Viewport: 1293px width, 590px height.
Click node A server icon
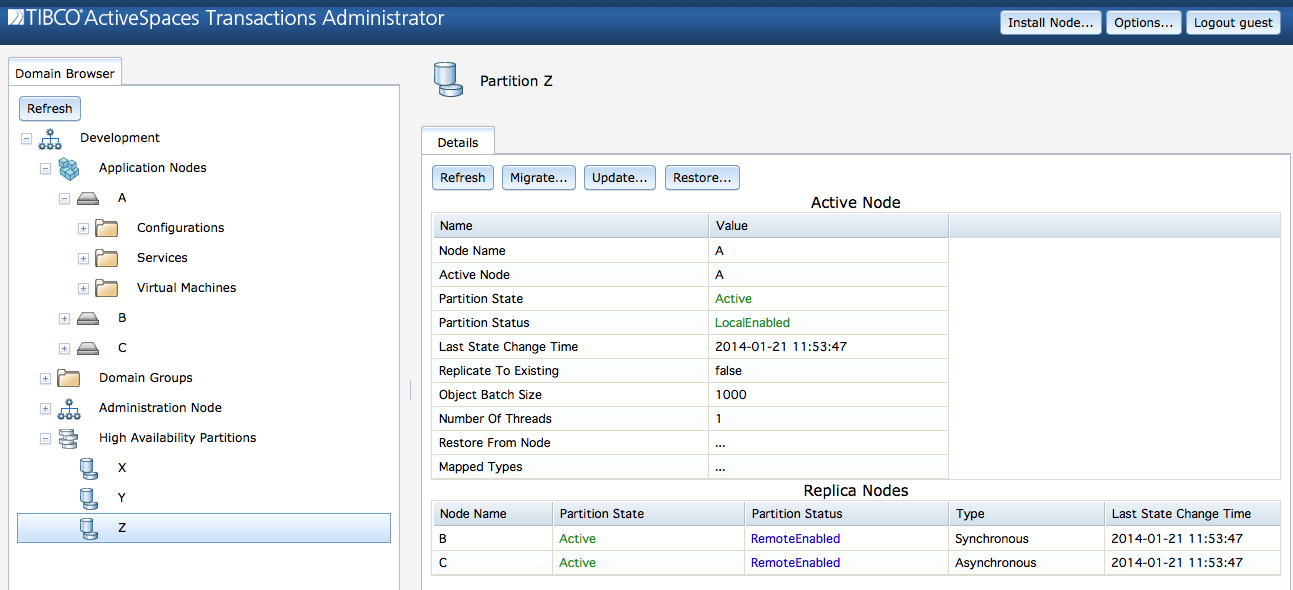click(88, 198)
